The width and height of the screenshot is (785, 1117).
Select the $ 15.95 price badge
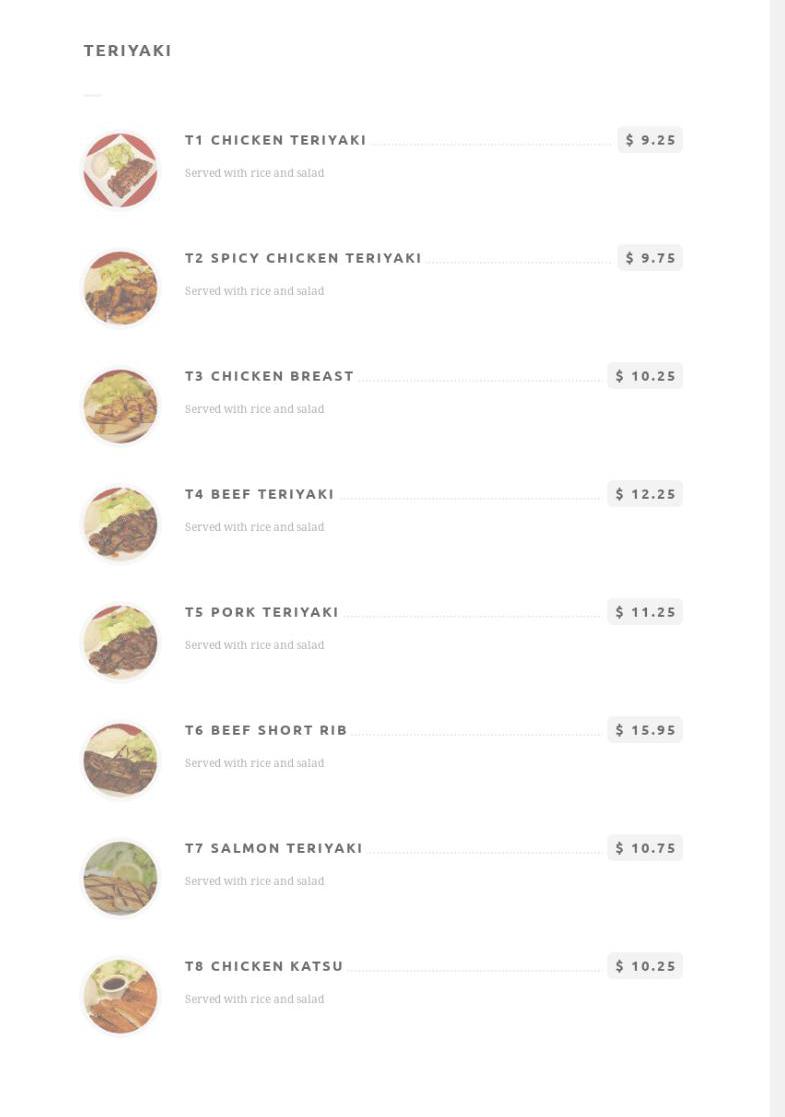click(x=645, y=730)
